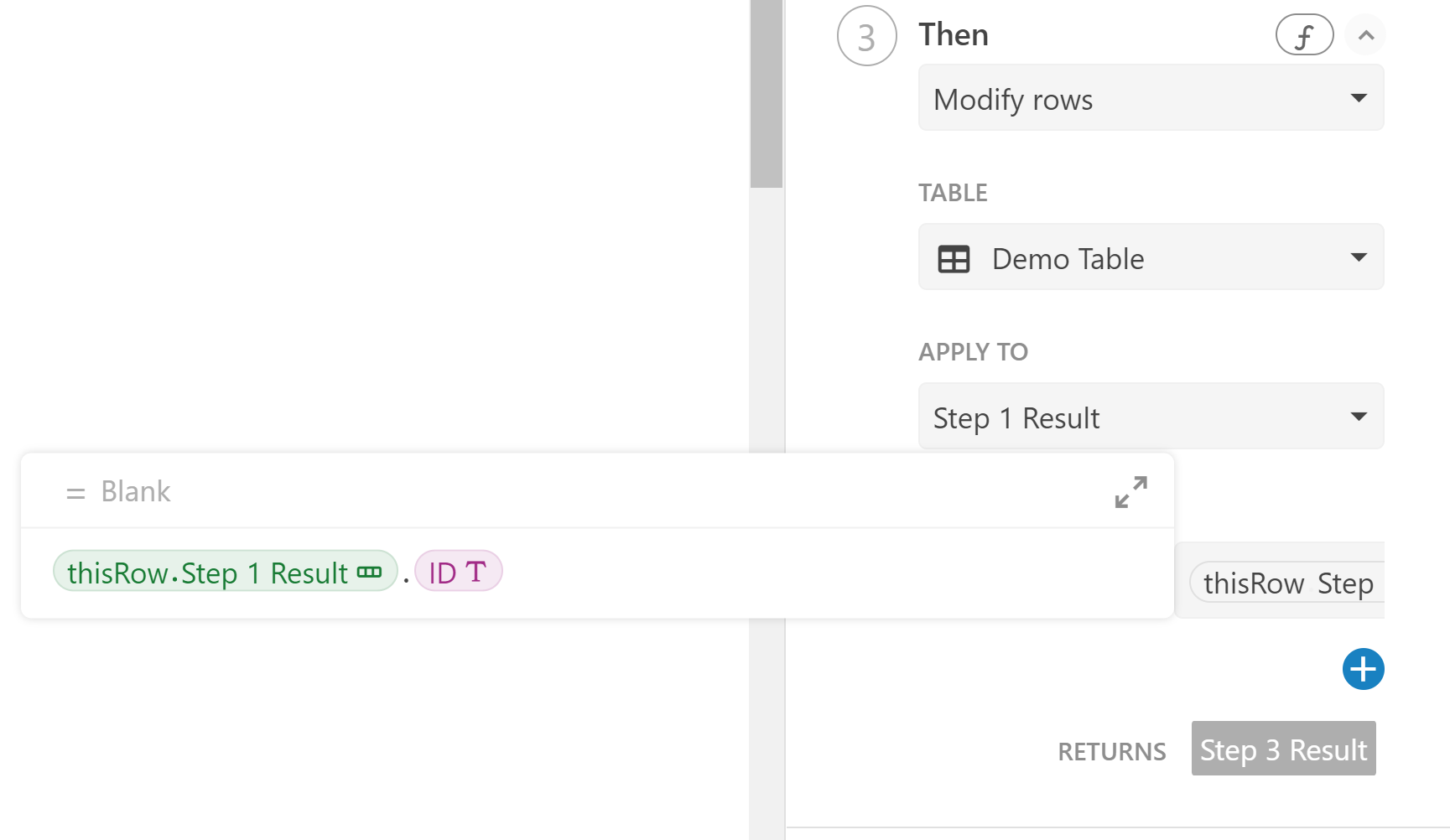
Task: Add another column modification with the blue plus
Action: coord(1363,669)
